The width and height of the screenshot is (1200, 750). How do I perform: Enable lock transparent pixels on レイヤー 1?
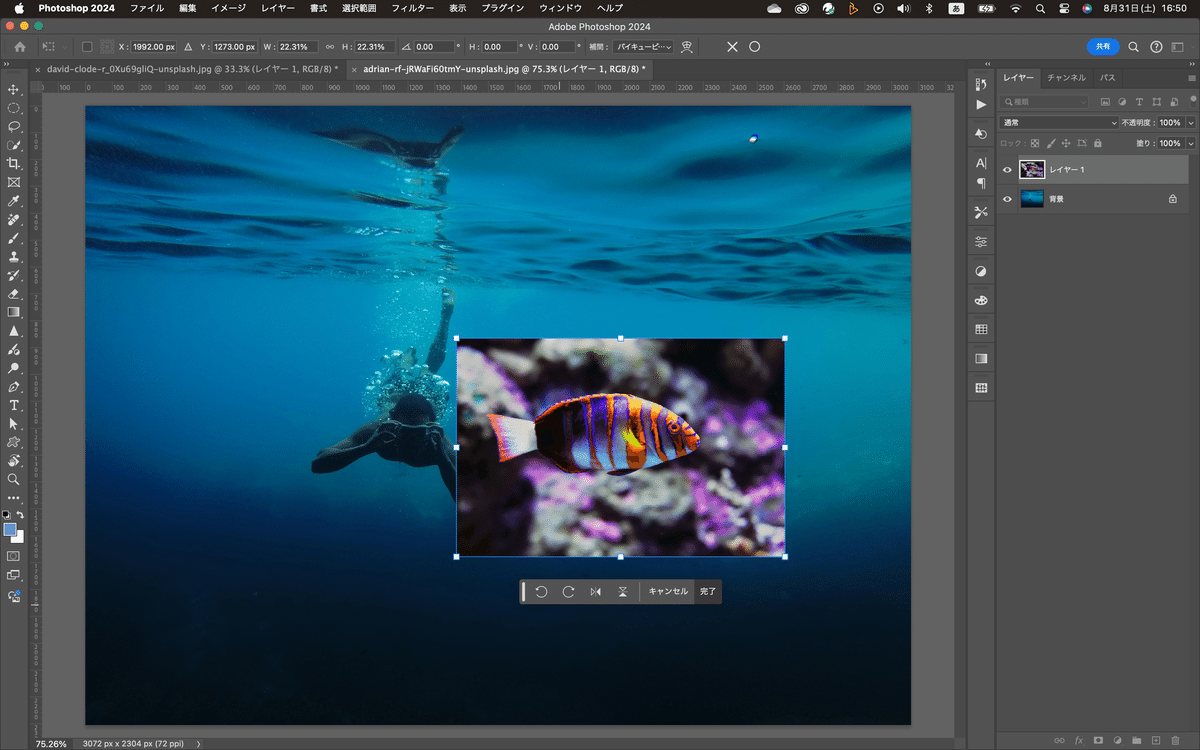1033,142
